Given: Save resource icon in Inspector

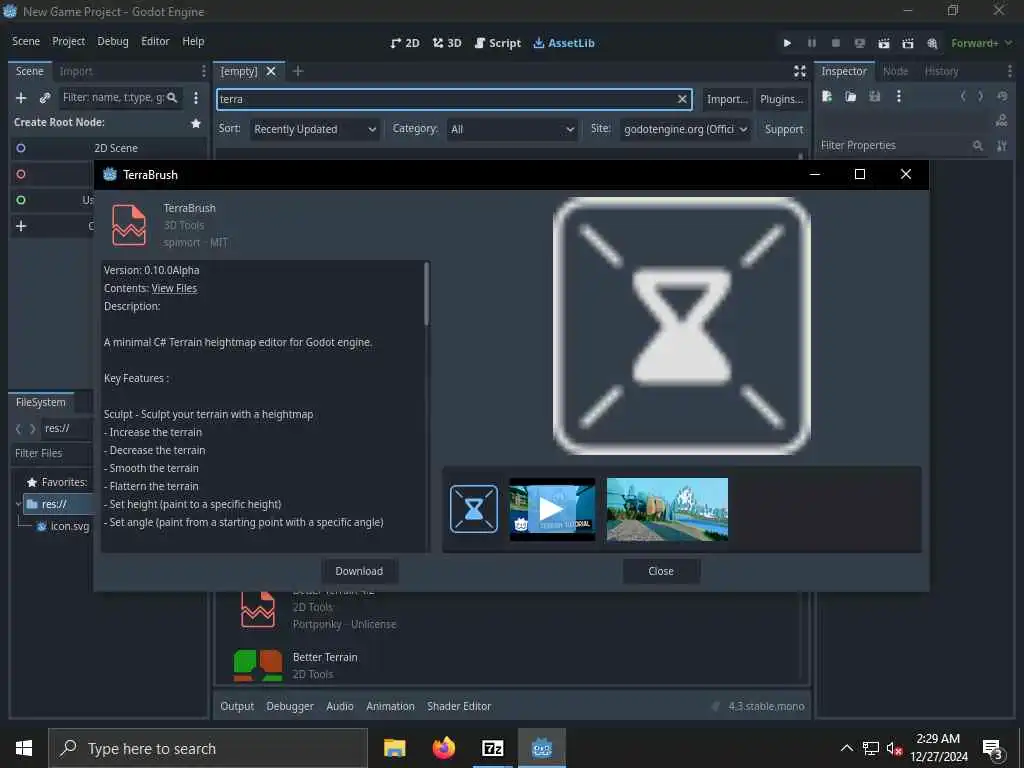Looking at the screenshot, I should tap(874, 97).
